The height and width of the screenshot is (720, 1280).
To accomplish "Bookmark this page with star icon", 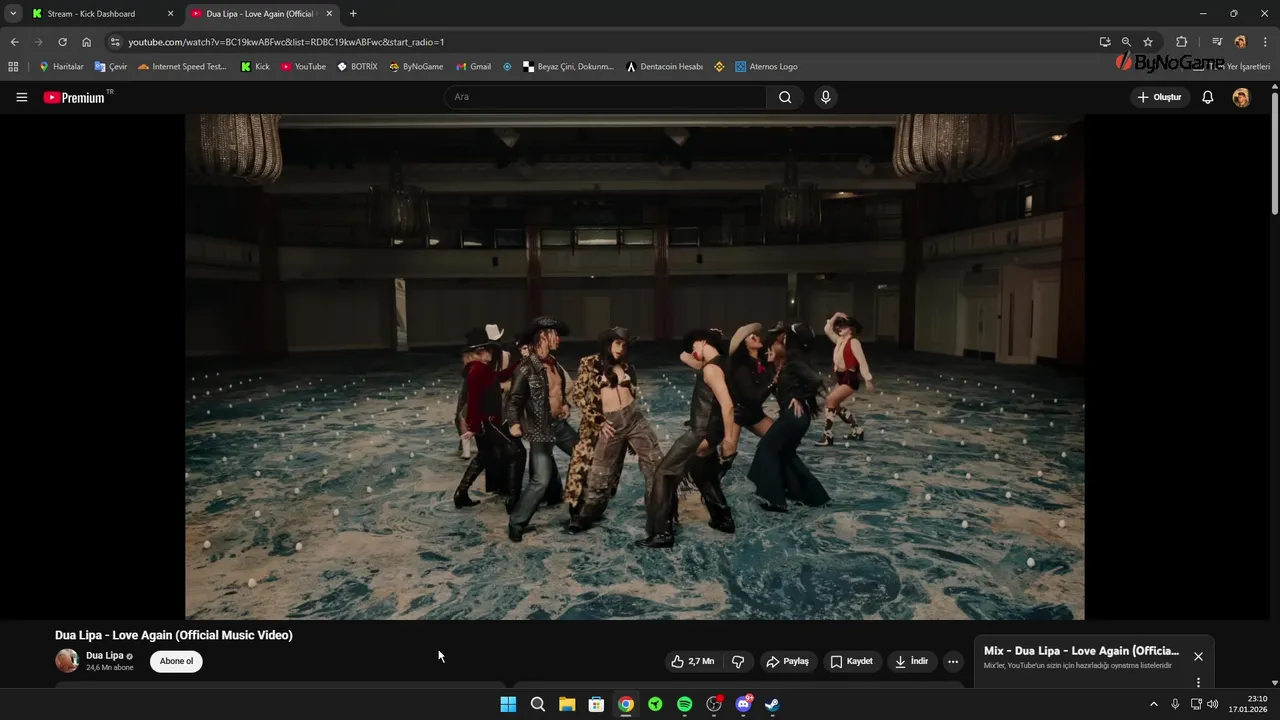I will [1148, 42].
